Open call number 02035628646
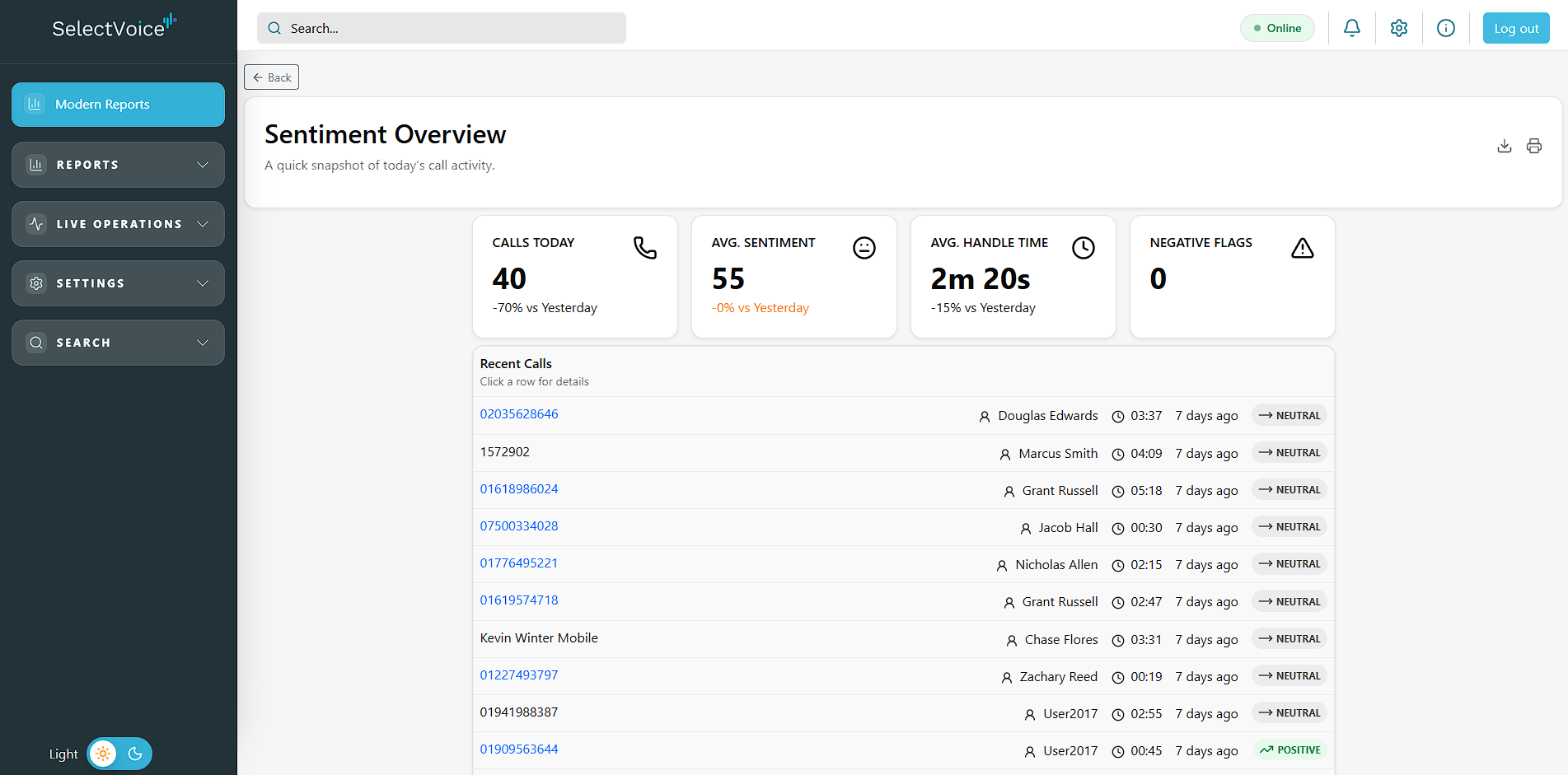Screen dimensions: 1568x775 (x=519, y=414)
